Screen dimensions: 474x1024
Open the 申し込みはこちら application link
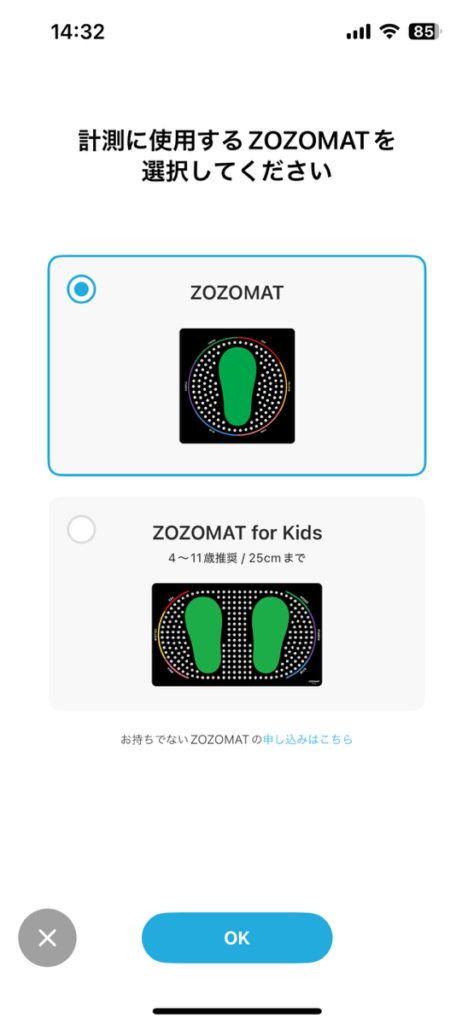pos(308,740)
